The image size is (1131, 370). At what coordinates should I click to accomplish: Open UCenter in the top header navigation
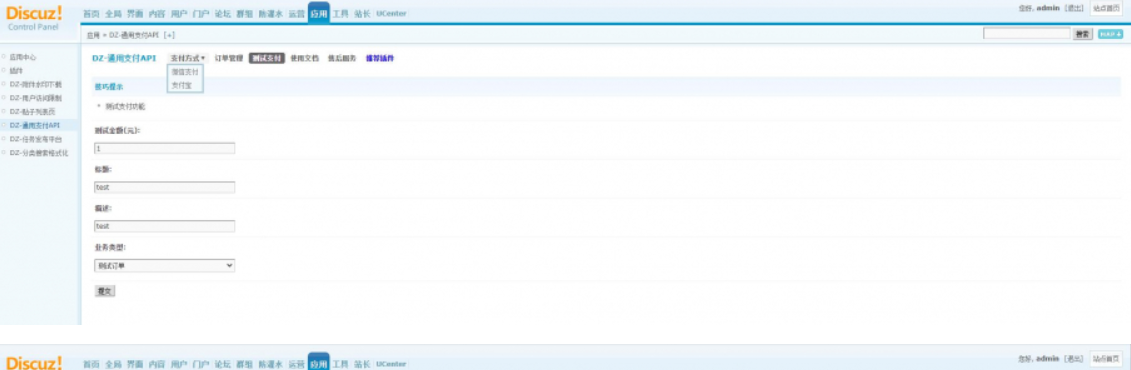[x=391, y=14]
